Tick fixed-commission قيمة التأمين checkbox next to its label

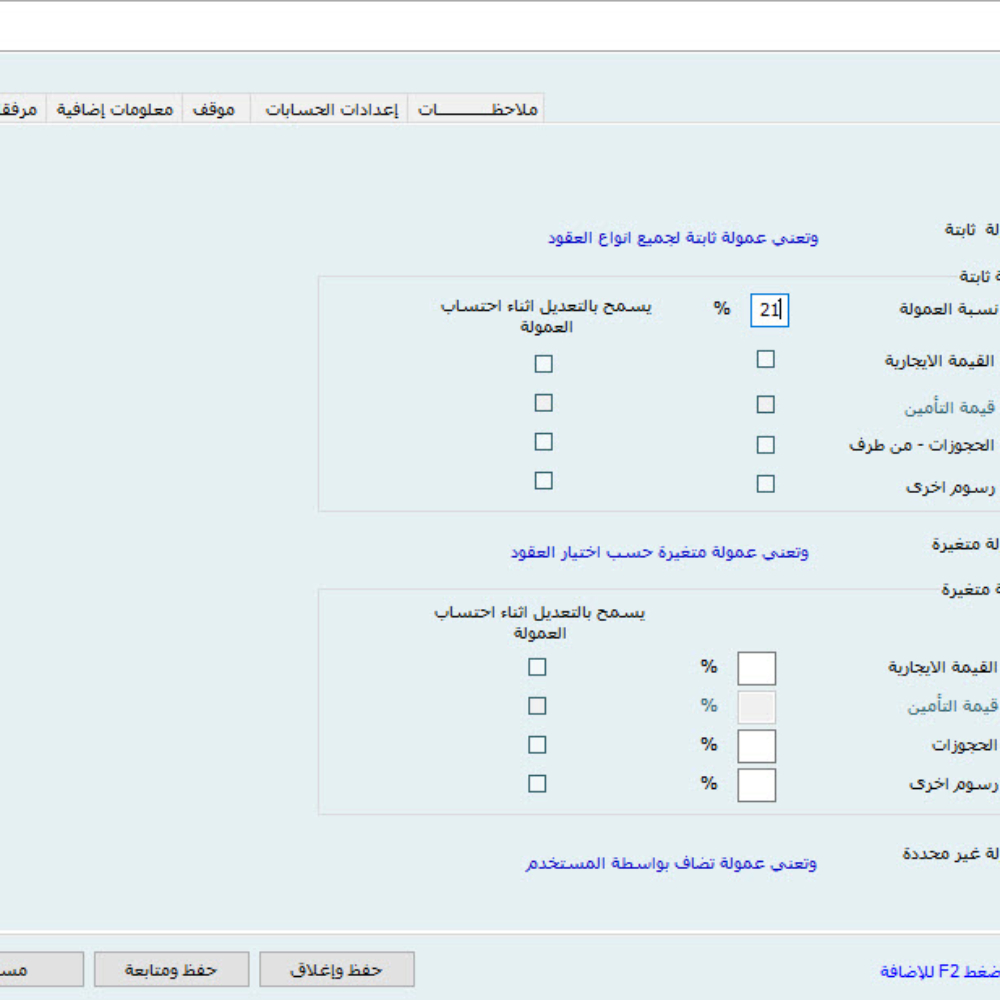pyautogui.click(x=765, y=404)
